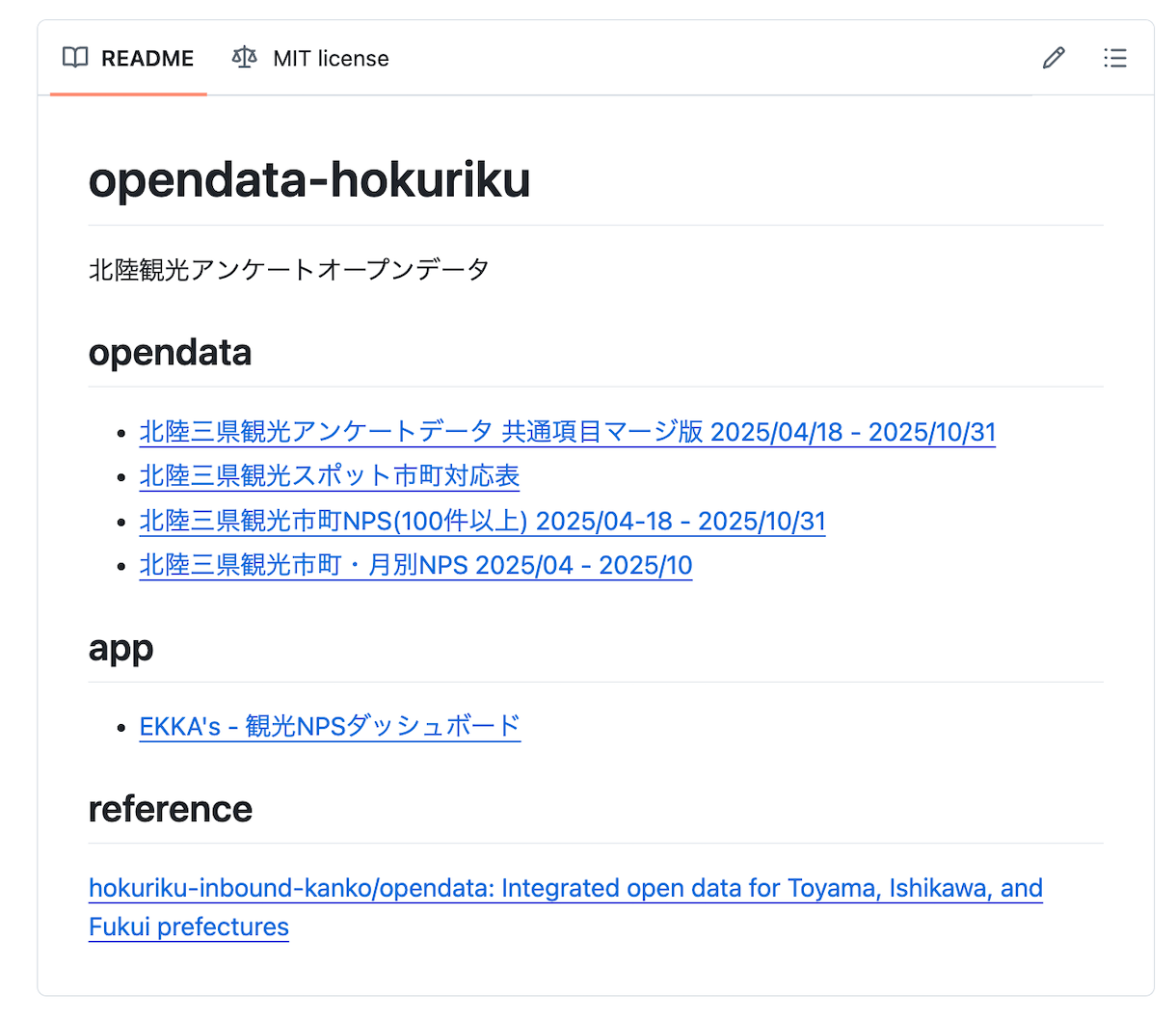
Task: Click the 北陸観光アンケートオープンデータ description text
Action: [289, 270]
